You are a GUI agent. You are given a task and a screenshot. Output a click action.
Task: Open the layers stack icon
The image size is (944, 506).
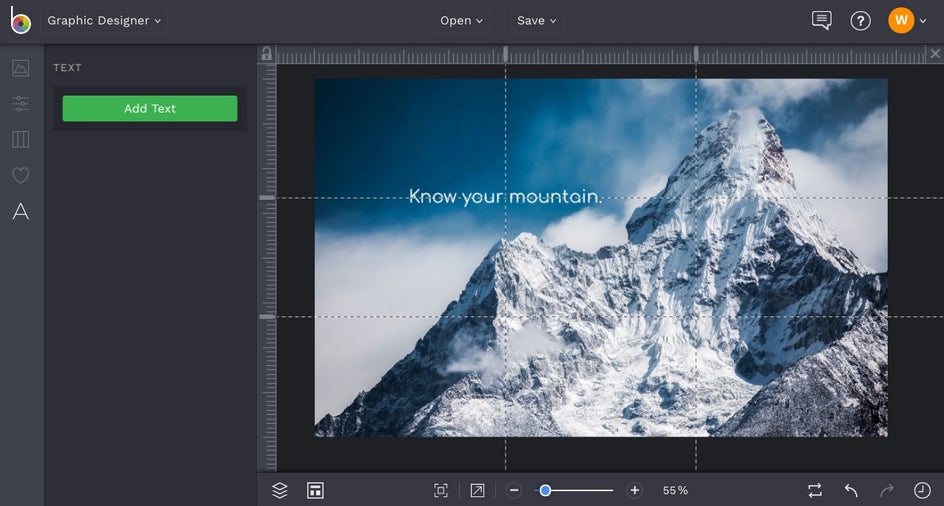[x=279, y=490]
